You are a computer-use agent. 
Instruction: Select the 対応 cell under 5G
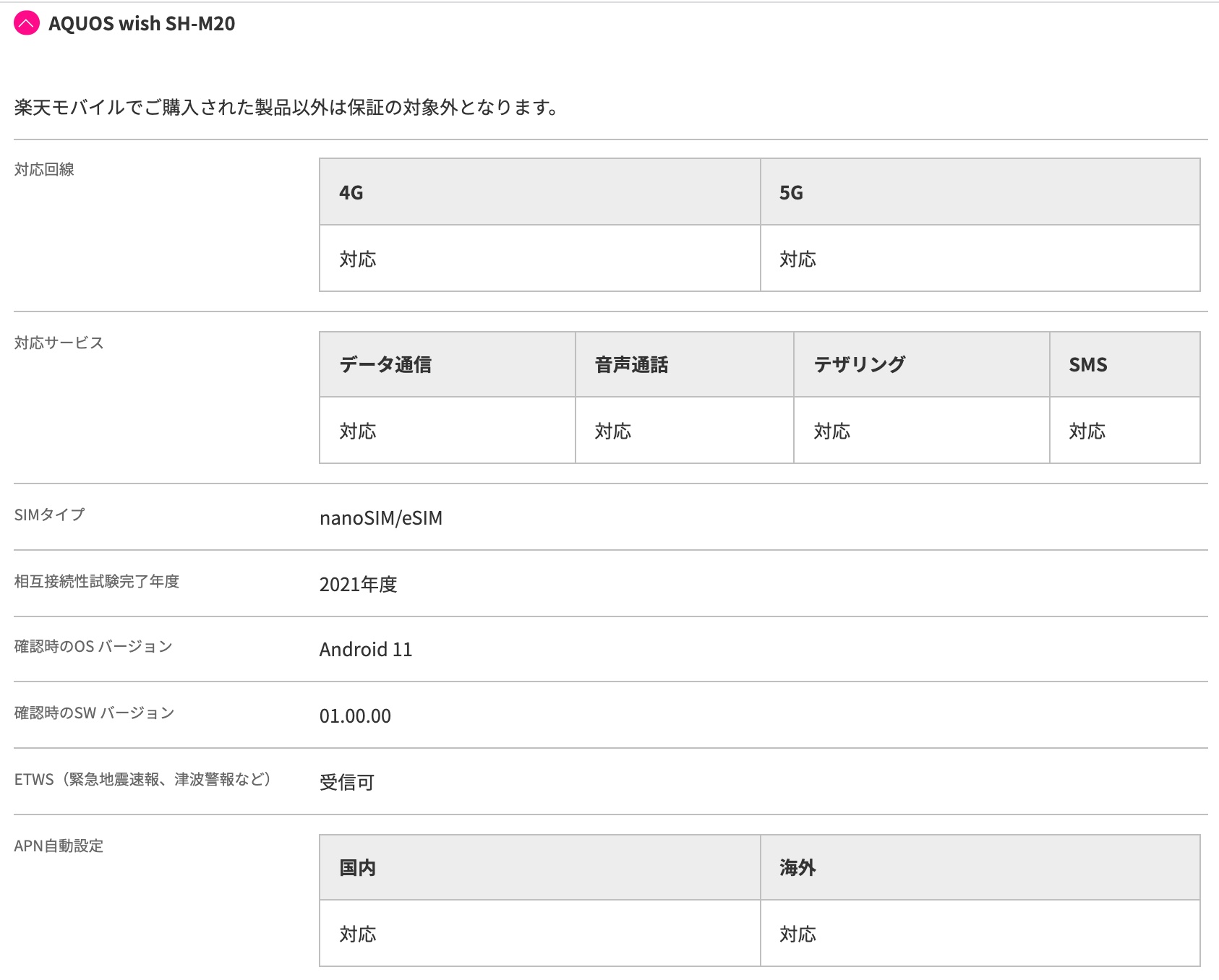[980, 259]
